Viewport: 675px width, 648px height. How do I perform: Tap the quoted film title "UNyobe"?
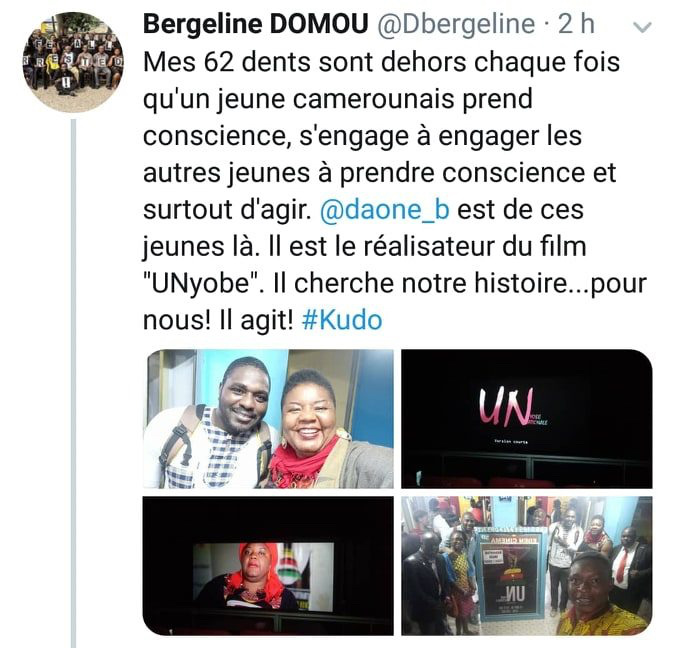[x=202, y=284]
